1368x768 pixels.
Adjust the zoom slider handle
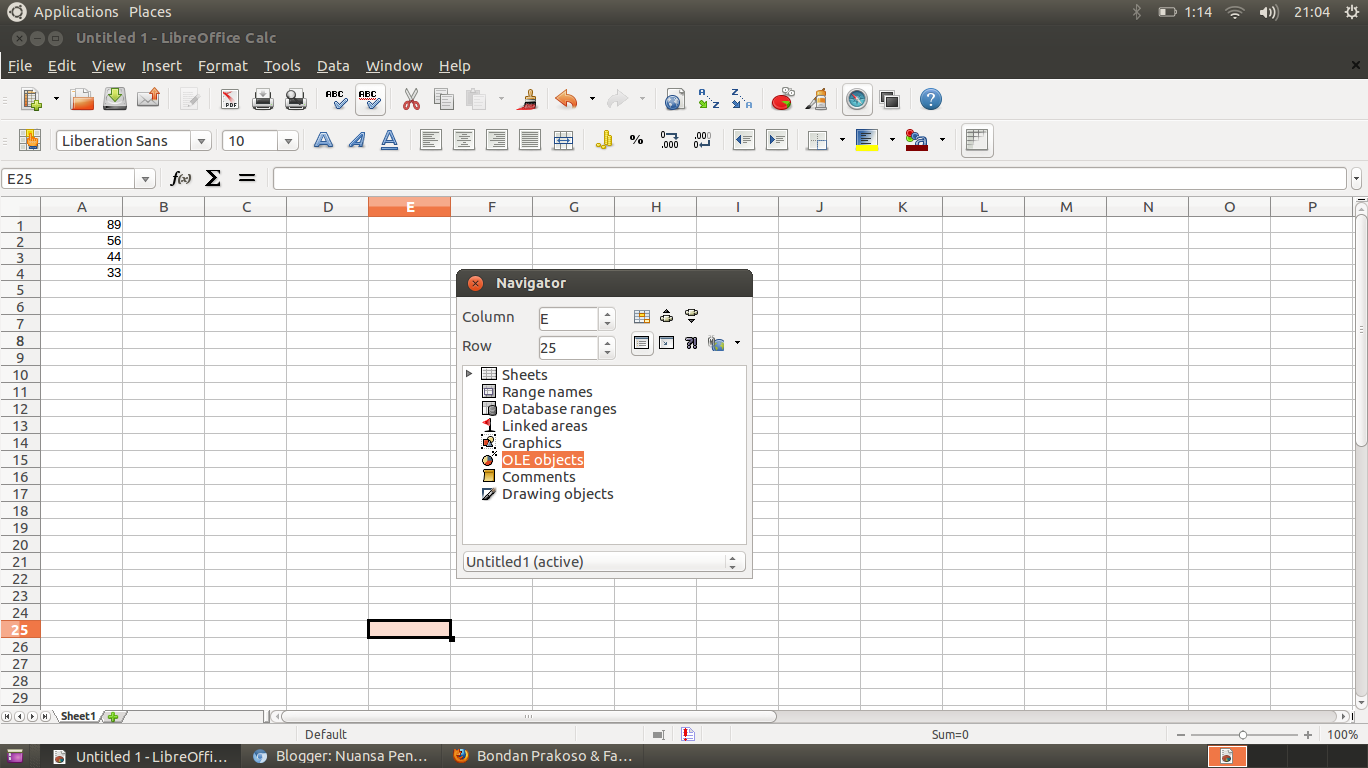1243,735
